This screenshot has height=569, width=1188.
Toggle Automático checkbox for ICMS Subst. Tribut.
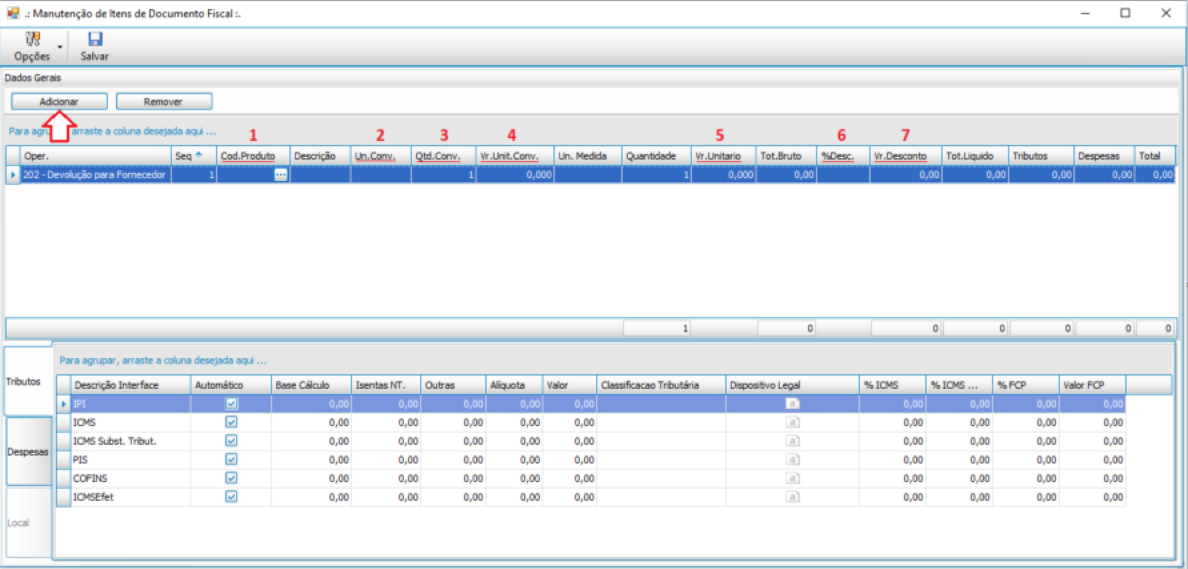(232, 440)
